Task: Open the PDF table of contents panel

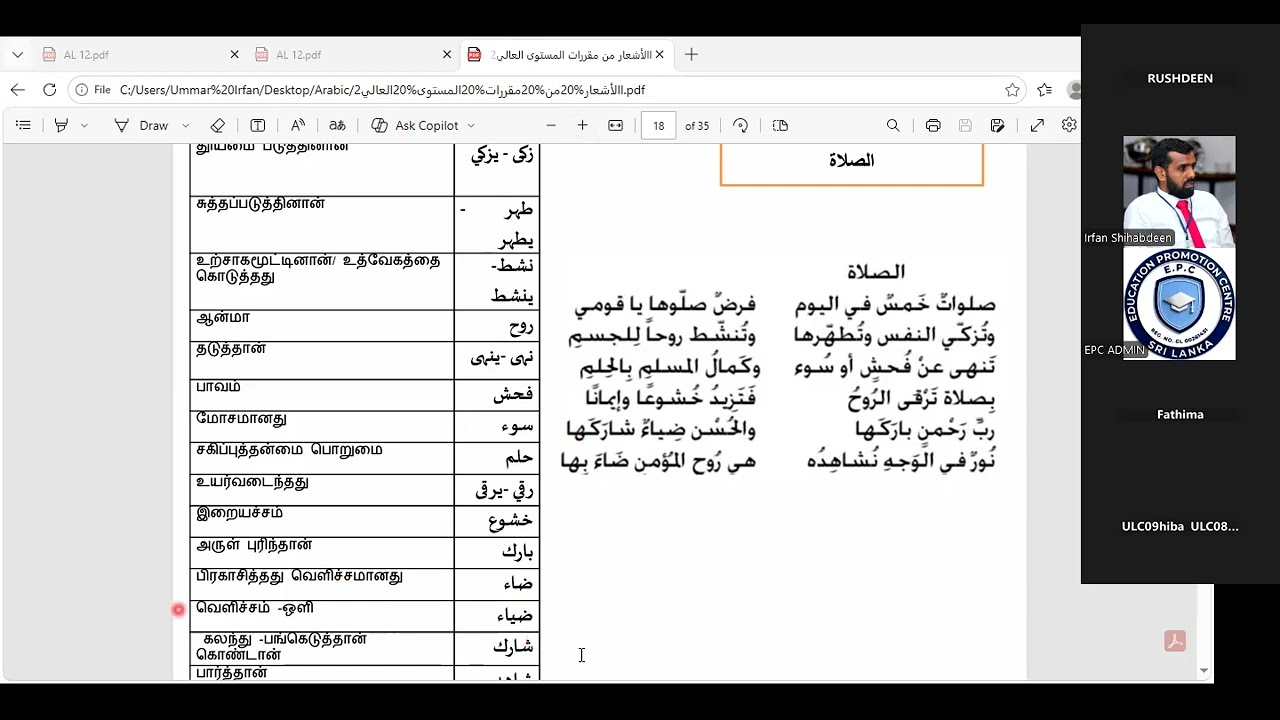Action: point(23,125)
